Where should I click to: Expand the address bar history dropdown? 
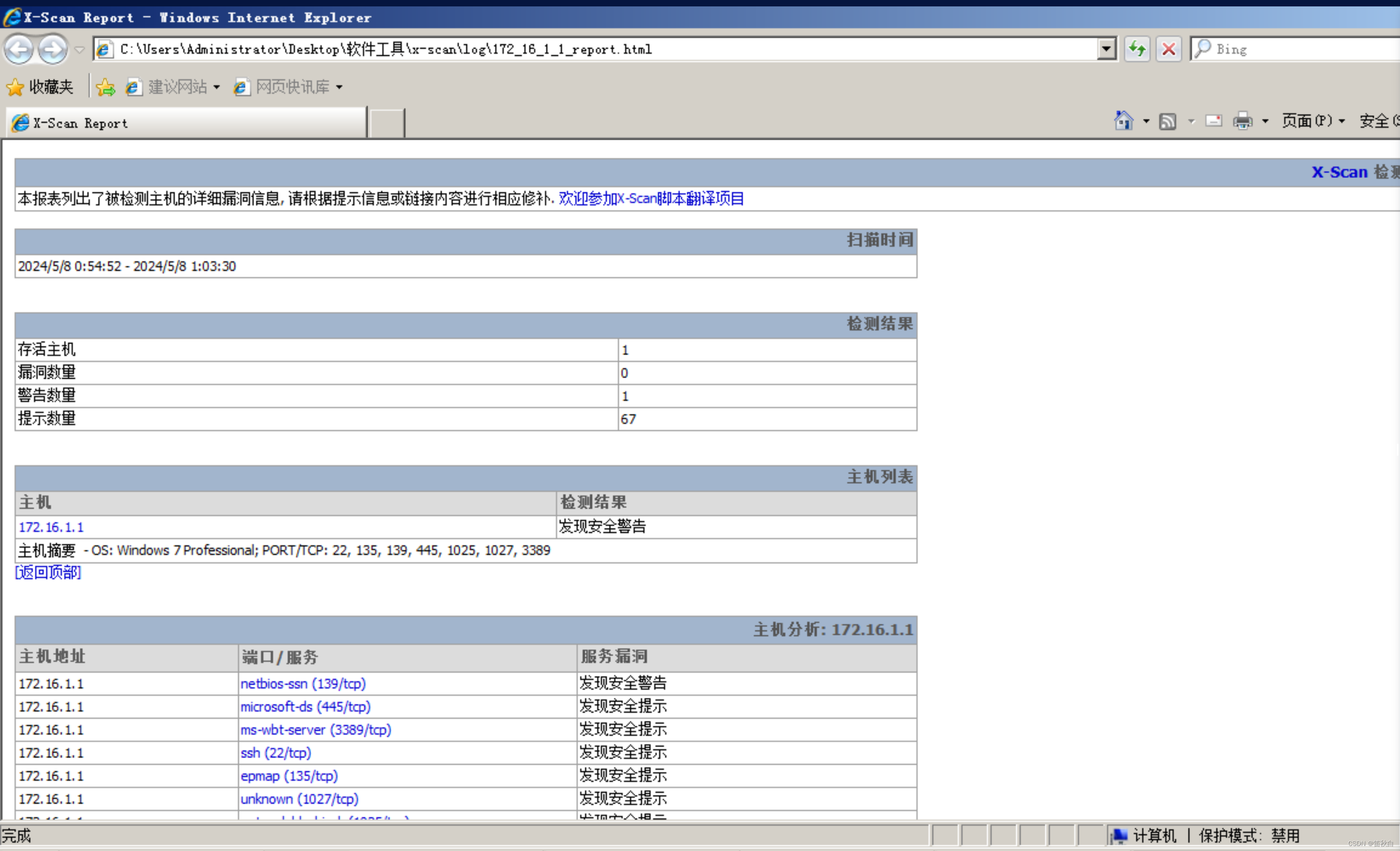(x=1105, y=49)
